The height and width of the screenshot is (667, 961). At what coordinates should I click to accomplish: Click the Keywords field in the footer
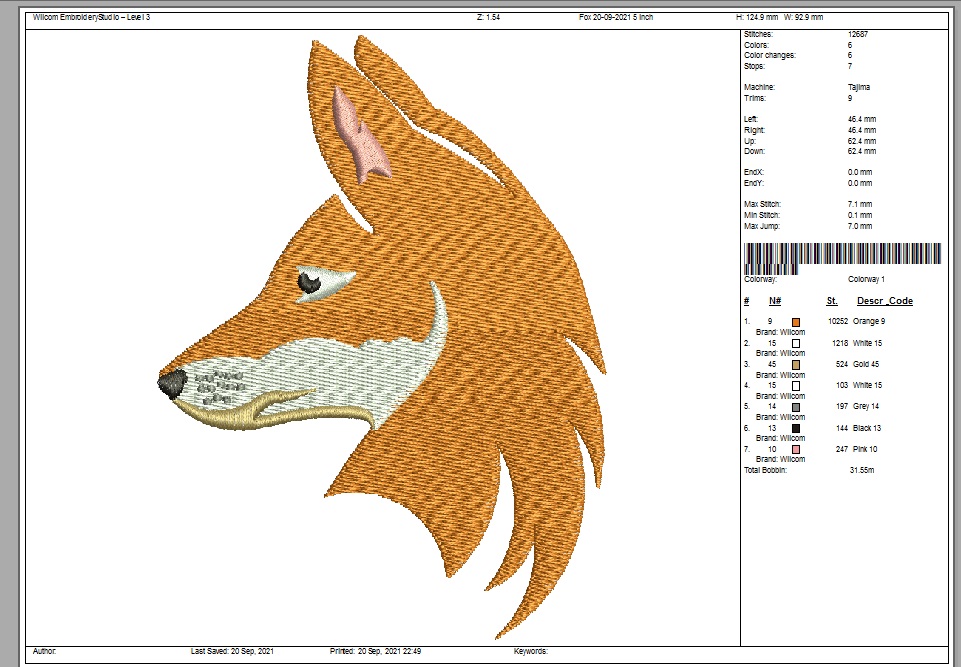pos(531,651)
